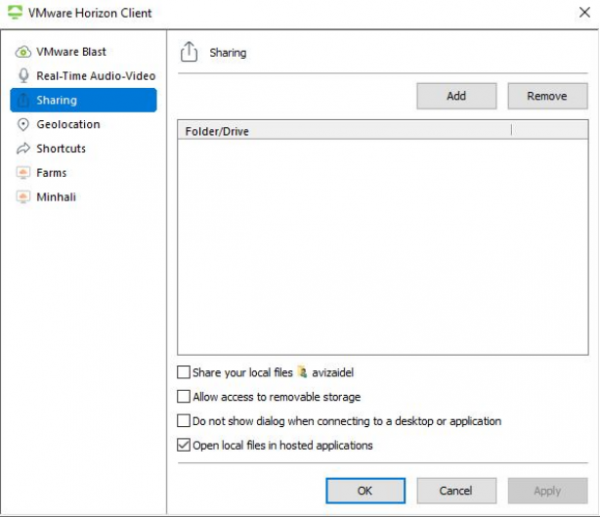Uncheck Open local files in hosted applications

pos(184,445)
